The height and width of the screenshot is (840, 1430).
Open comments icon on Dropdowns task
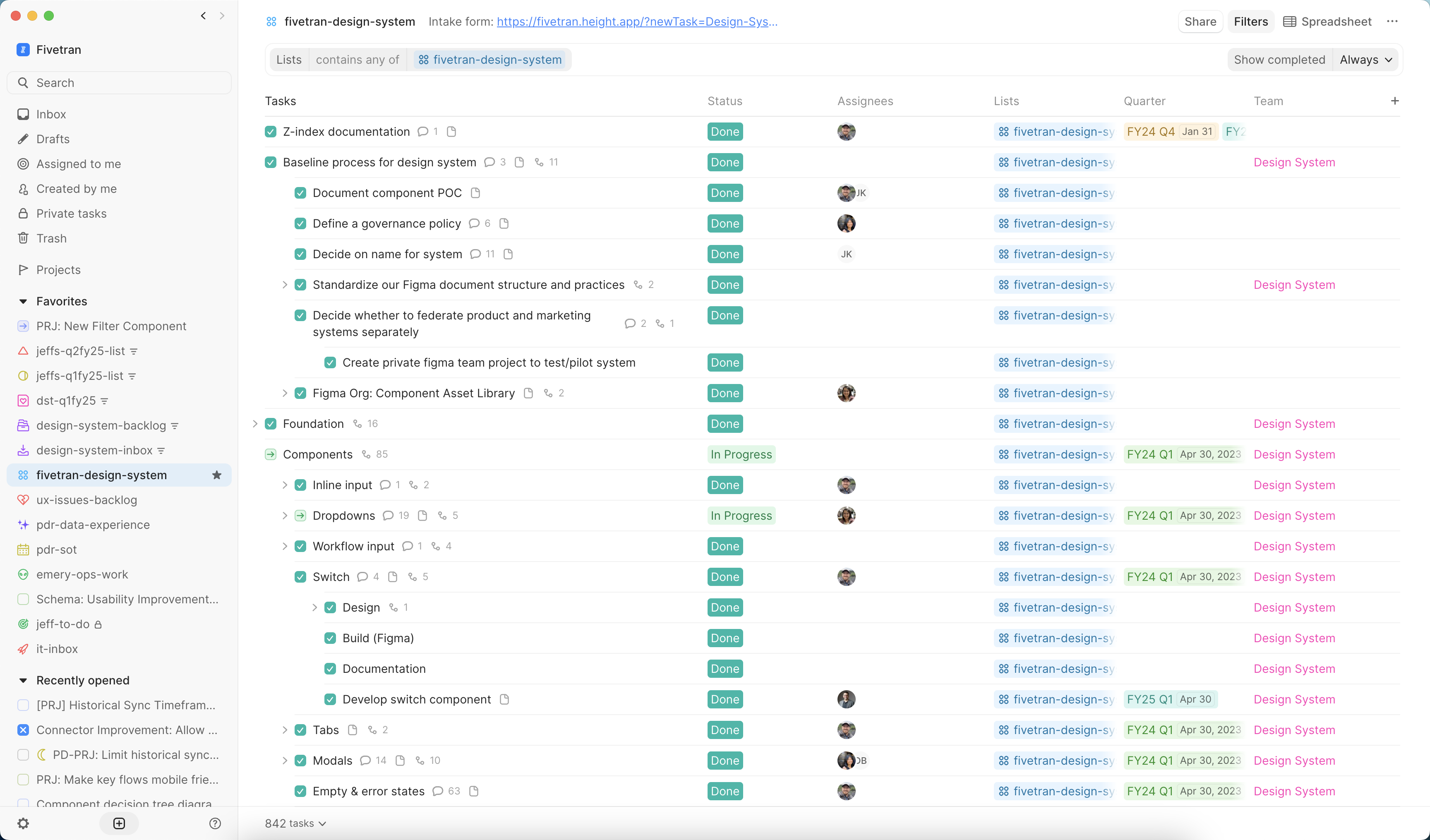coord(388,515)
